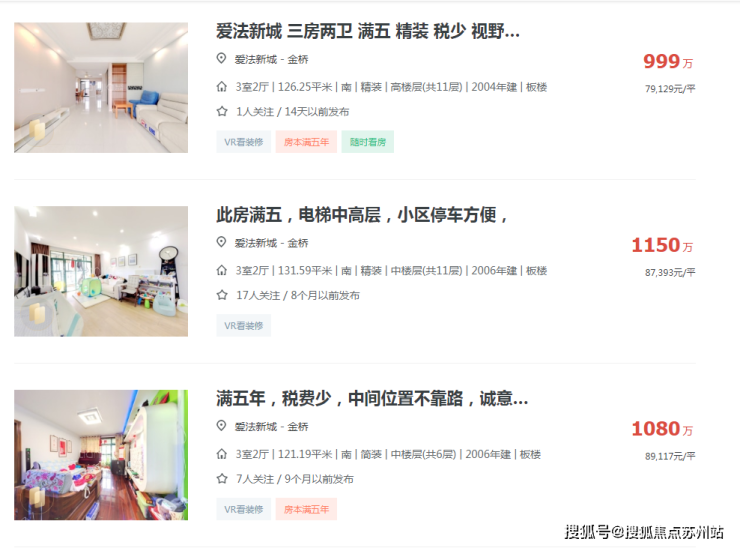Click 随时看房 green tag

pos(368,142)
